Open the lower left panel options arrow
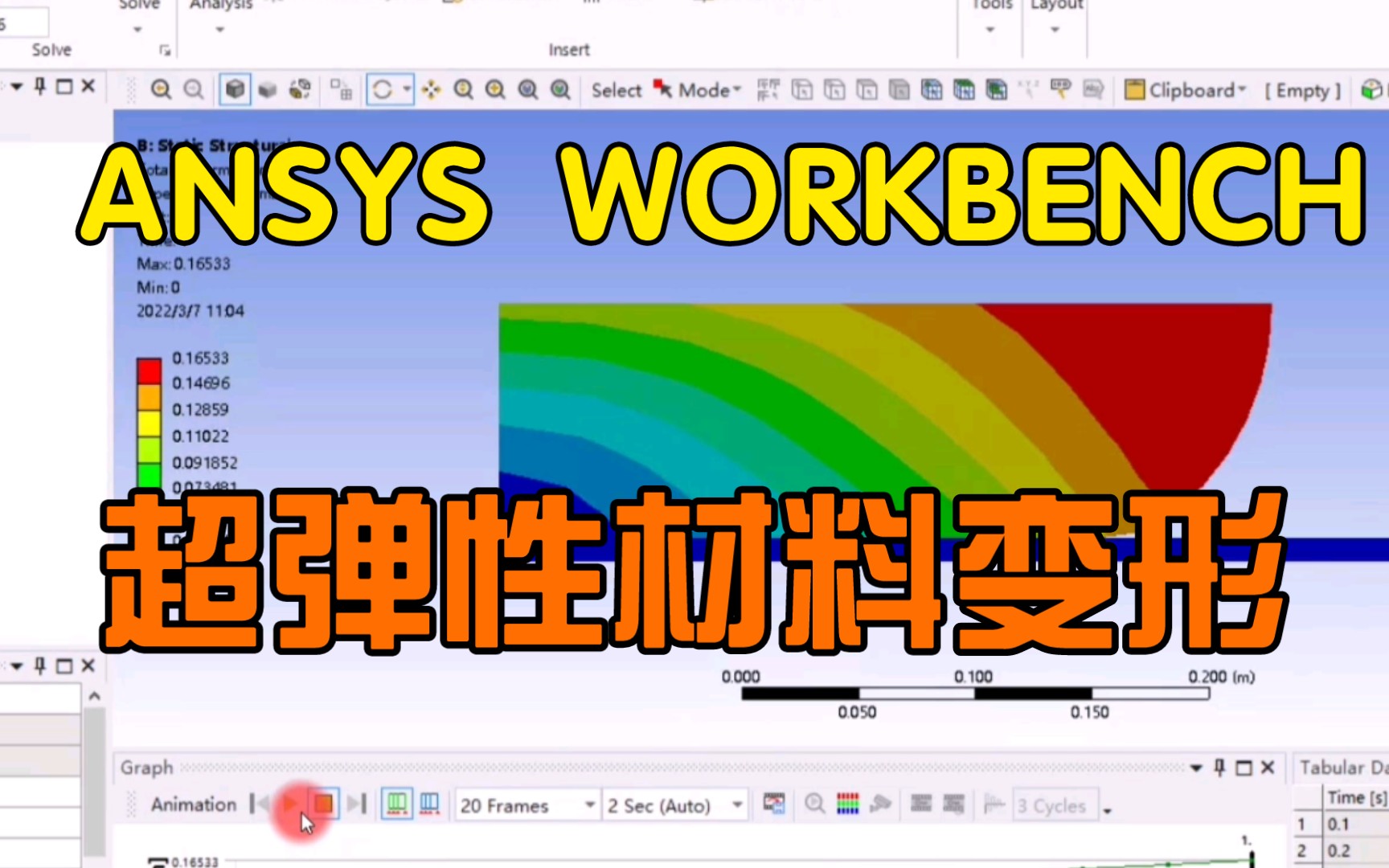The width and height of the screenshot is (1389, 868). point(16,665)
